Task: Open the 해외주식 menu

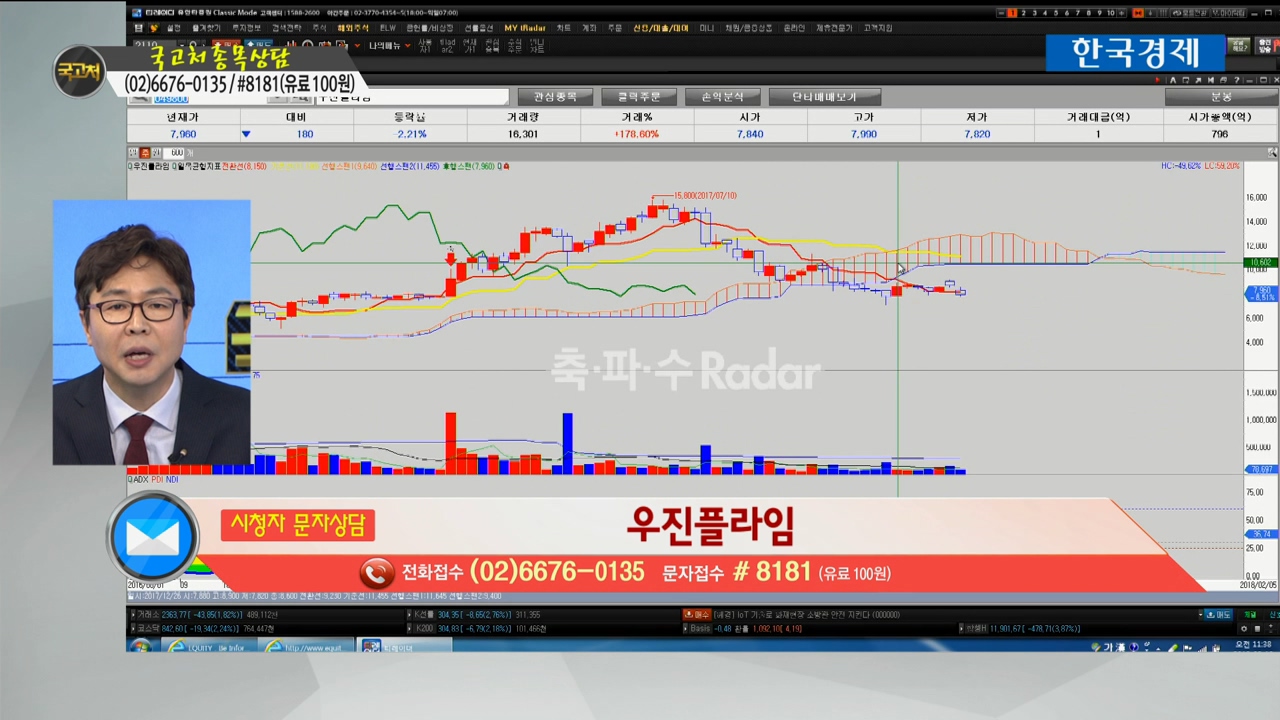Action: coord(351,28)
